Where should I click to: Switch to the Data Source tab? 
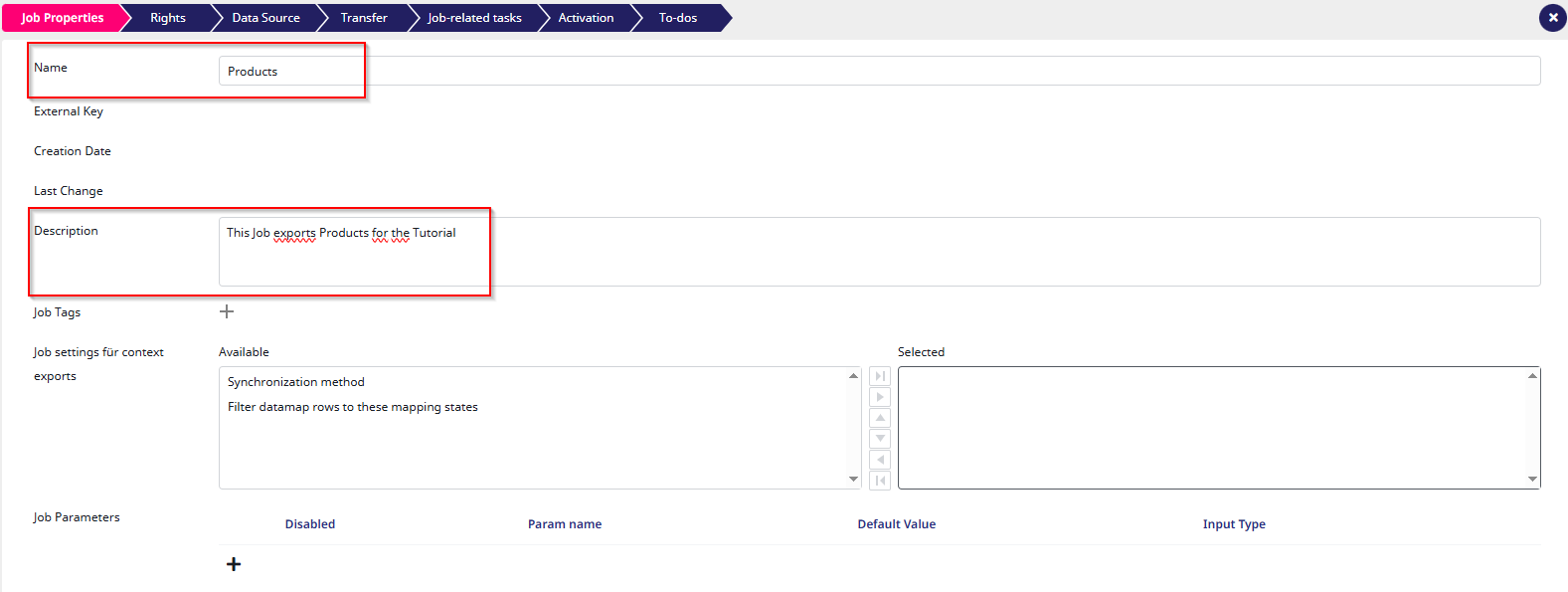[265, 18]
